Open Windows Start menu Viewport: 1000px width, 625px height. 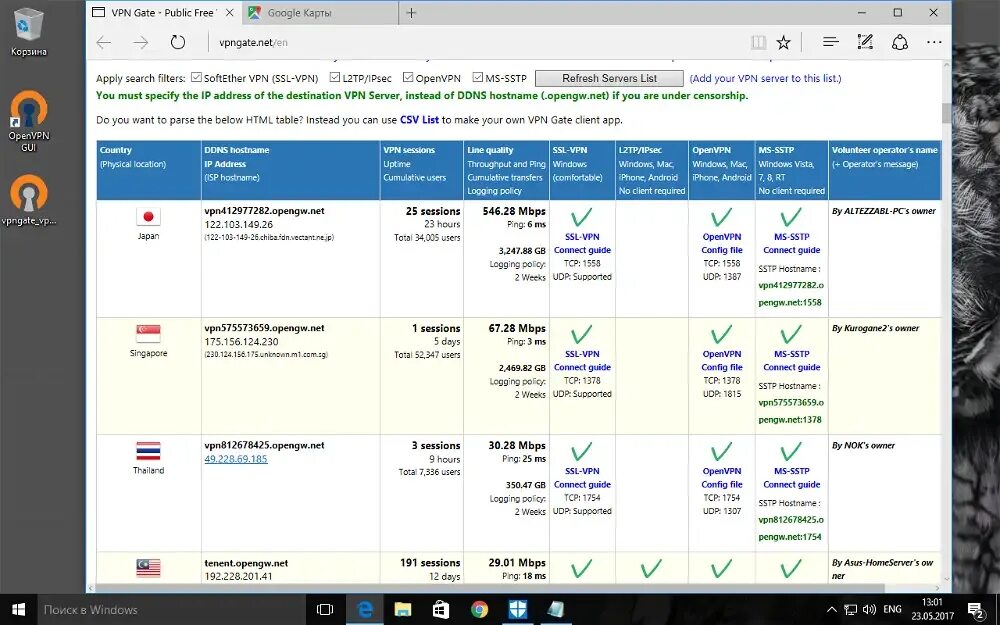[18, 610]
